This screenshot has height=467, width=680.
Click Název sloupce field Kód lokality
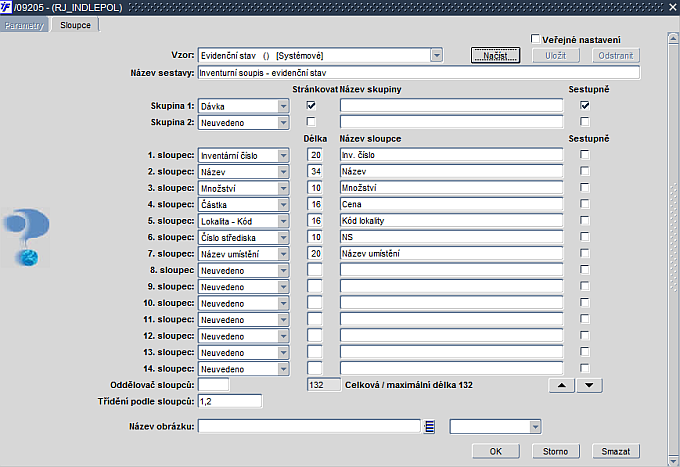pos(451,221)
